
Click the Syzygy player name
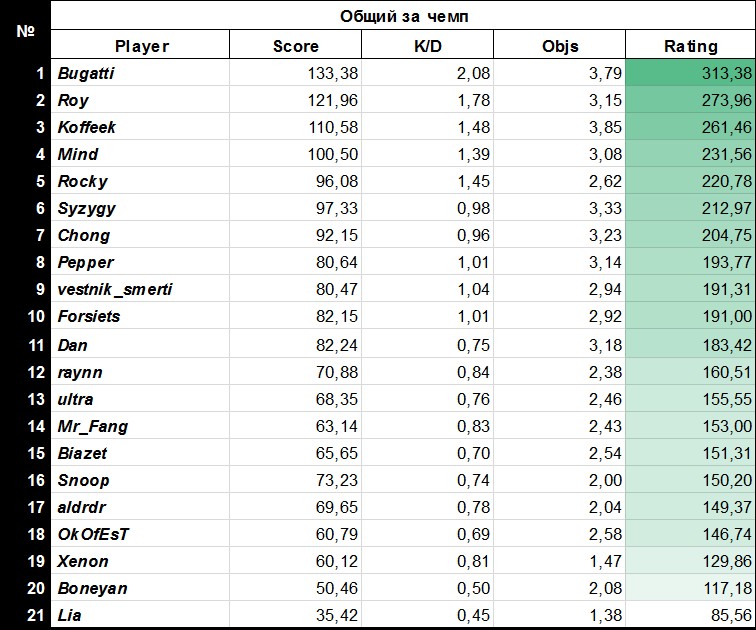[x=87, y=208]
